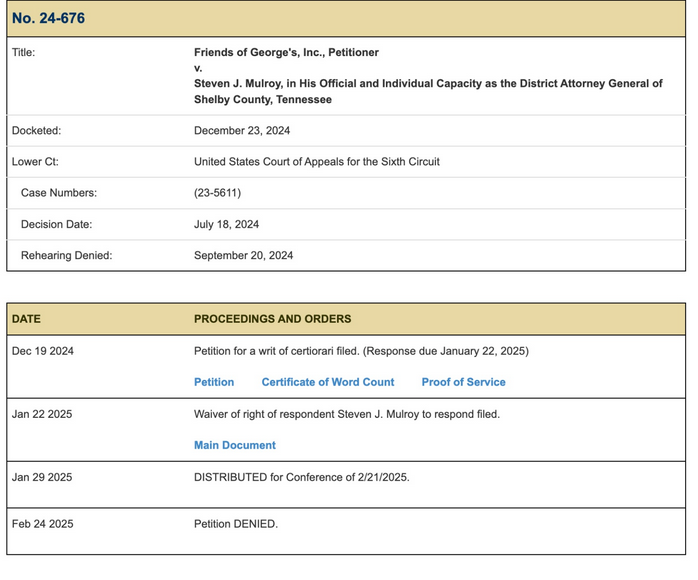698x580 pixels.
Task: Click the Jan 29 2025 date cell
Action: pos(42,478)
